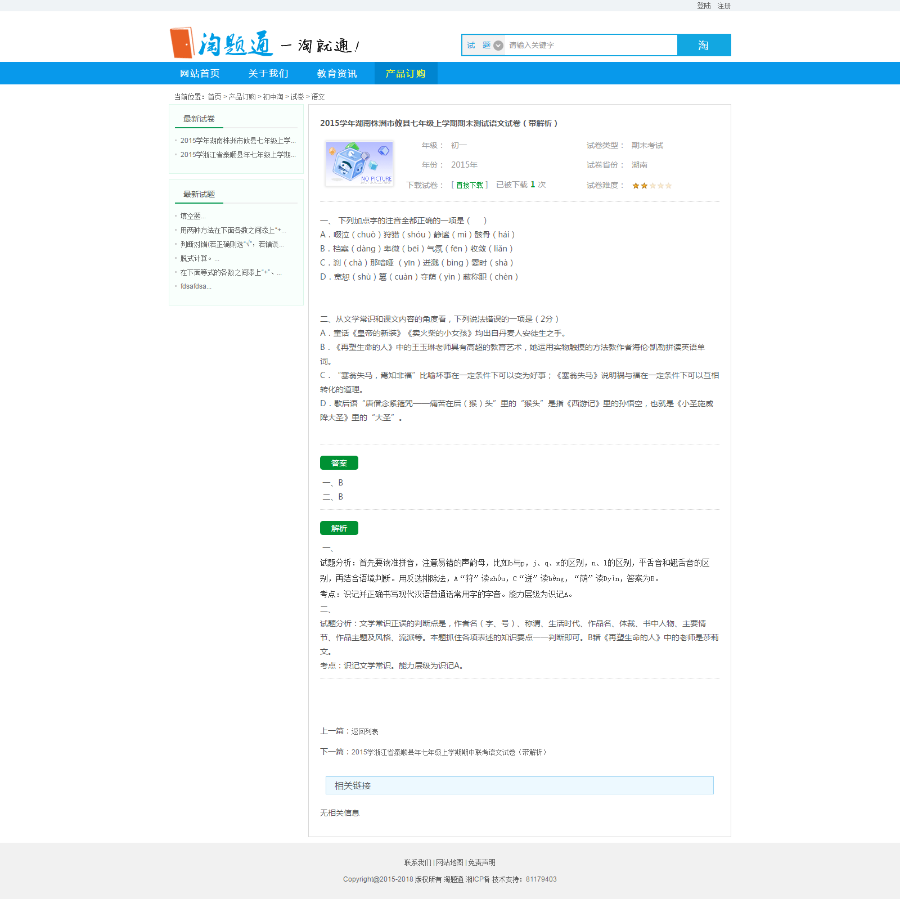Click the 最新试卷 sidebar heading

point(199,119)
